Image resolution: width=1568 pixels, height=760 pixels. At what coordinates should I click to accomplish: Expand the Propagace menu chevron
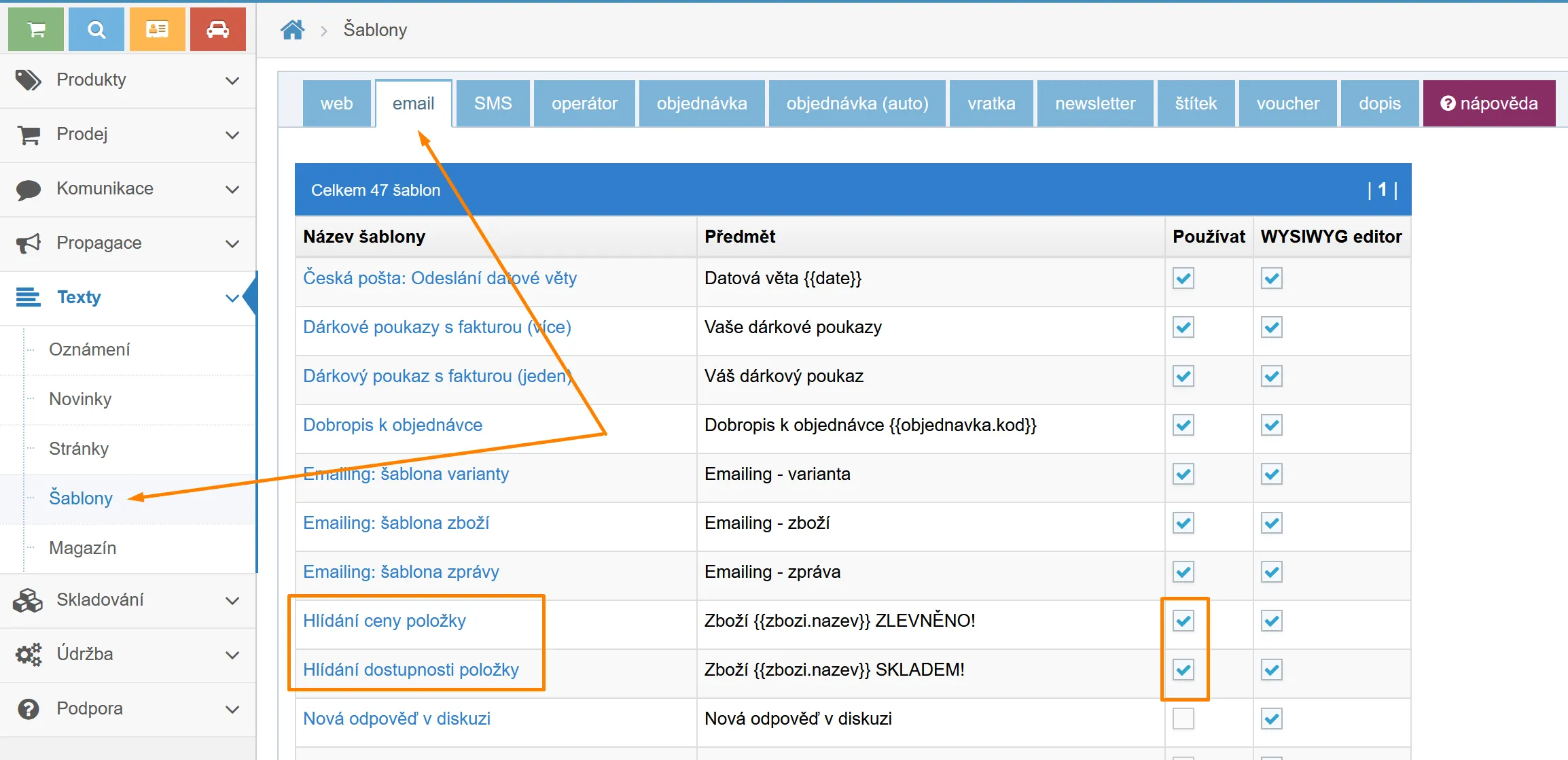[232, 244]
